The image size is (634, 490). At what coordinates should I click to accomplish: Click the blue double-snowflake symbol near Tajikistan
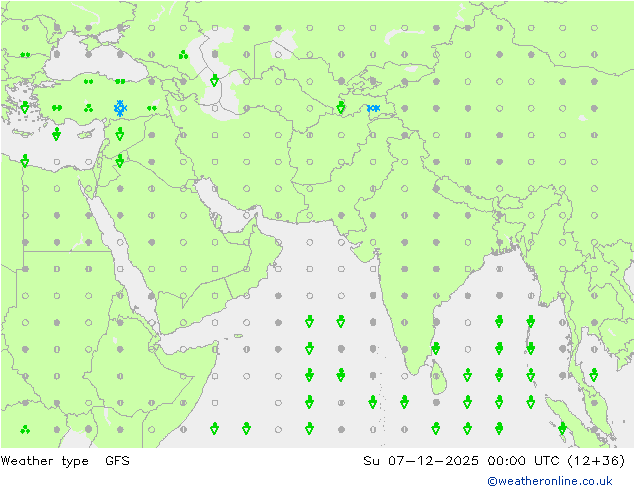coord(373,108)
